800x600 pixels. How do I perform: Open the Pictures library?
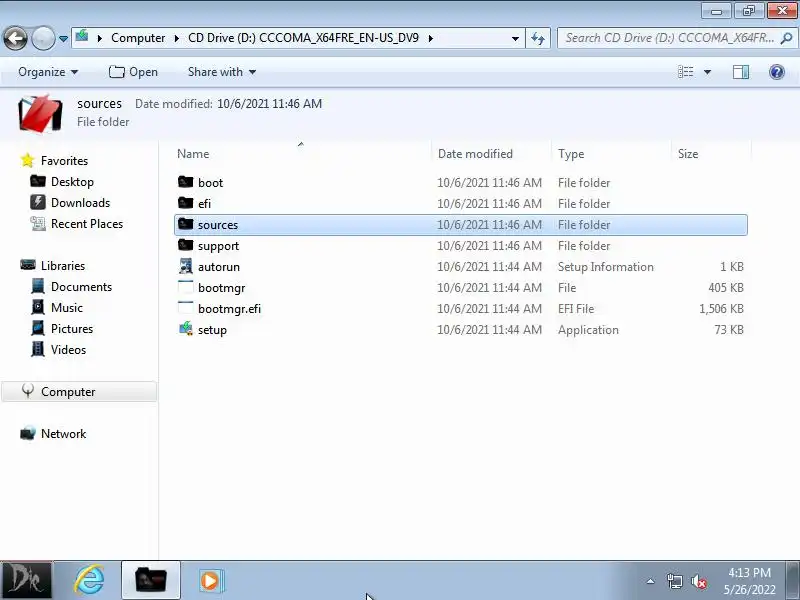(71, 329)
